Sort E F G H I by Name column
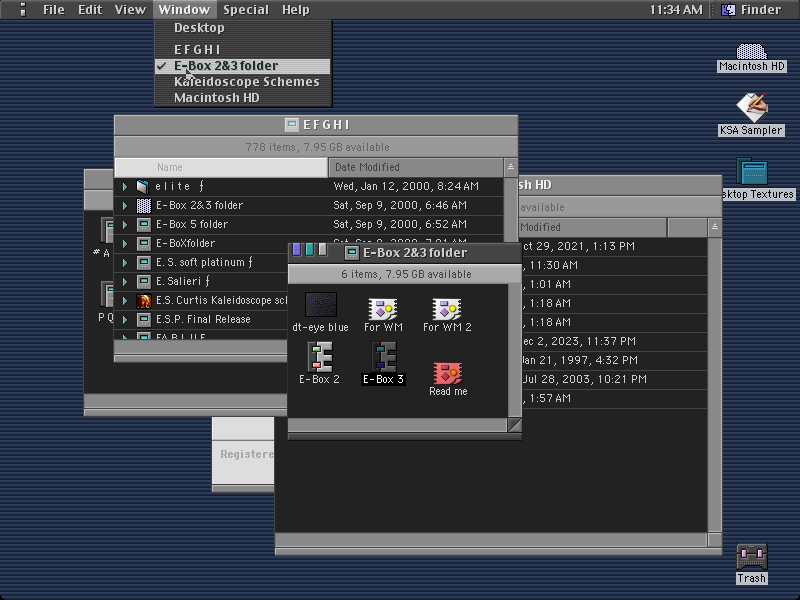800x600 pixels. 221,167
